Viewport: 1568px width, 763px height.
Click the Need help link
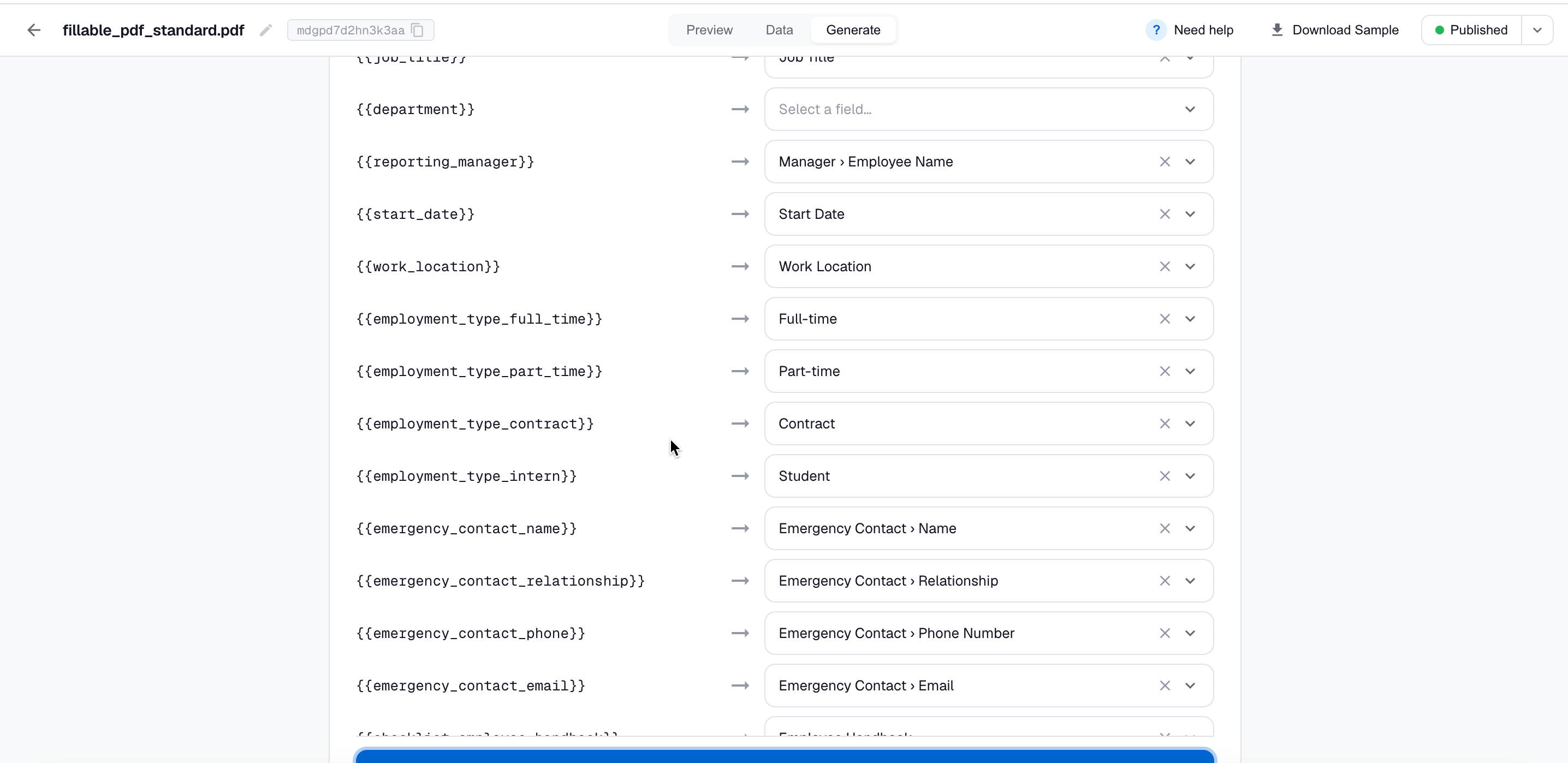(1190, 30)
